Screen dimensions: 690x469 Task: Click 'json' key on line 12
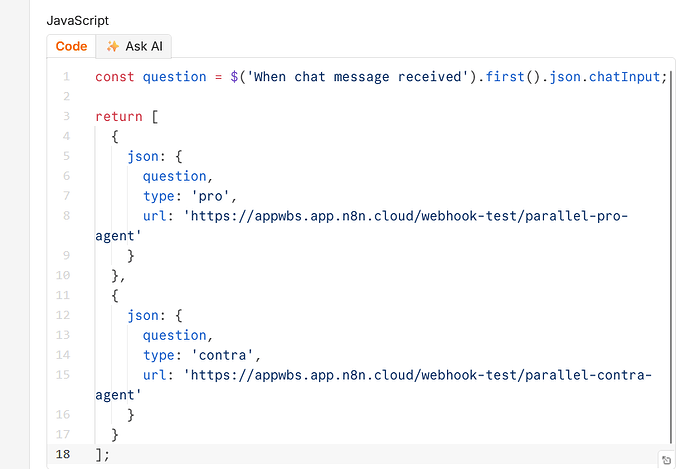click(143, 315)
